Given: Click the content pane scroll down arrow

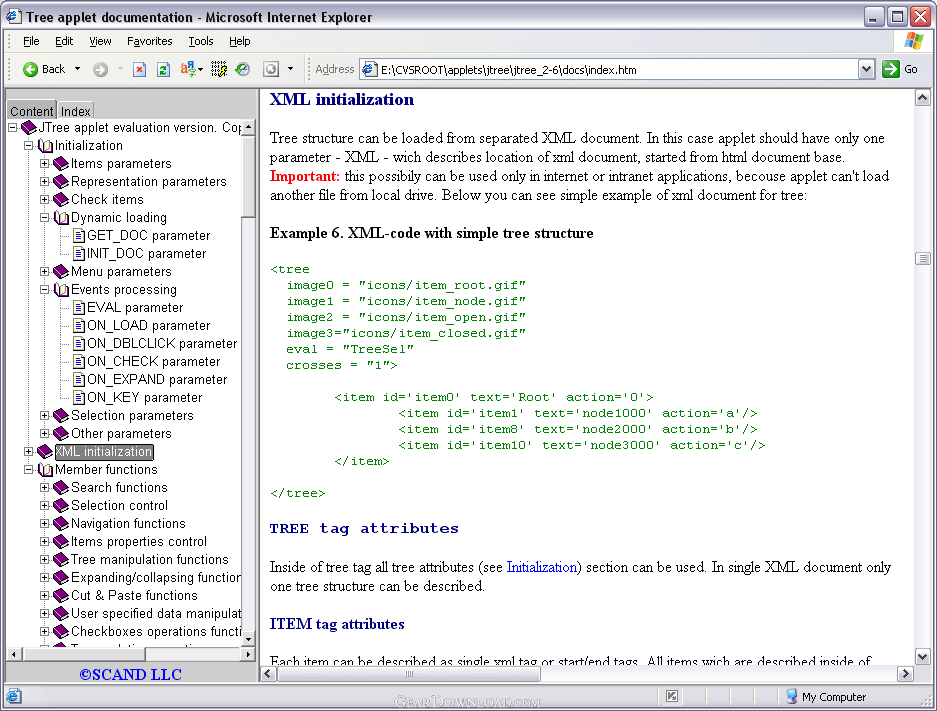Looking at the screenshot, I should click(x=923, y=657).
